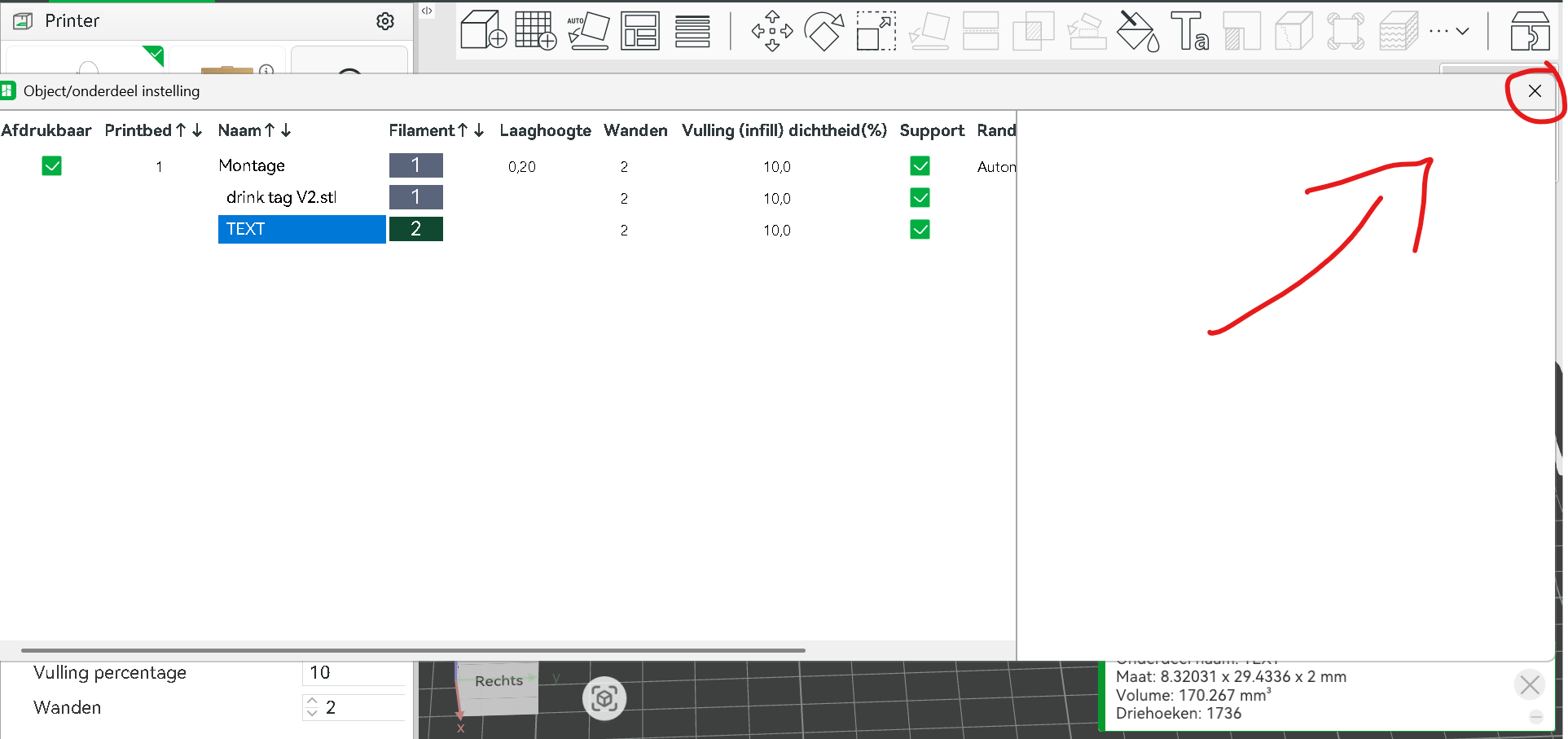Expand the toolbar overflow chevron
This screenshot has height=739, width=1568.
[1462, 31]
